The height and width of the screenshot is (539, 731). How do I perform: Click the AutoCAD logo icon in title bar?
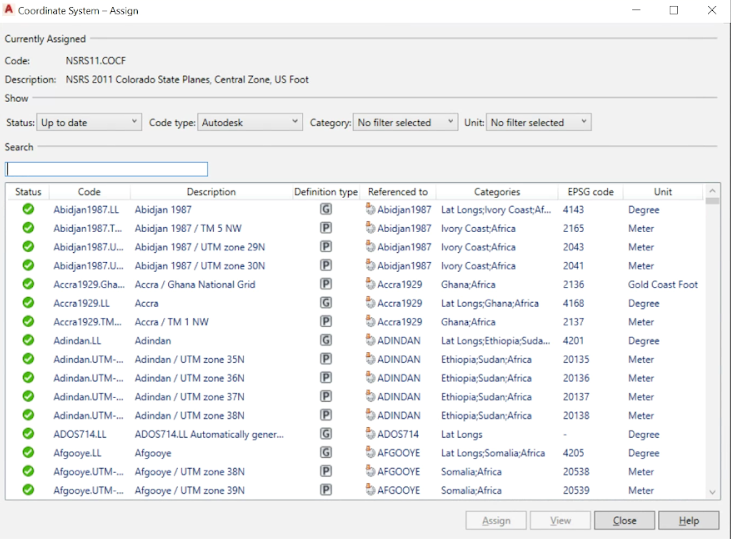9,10
